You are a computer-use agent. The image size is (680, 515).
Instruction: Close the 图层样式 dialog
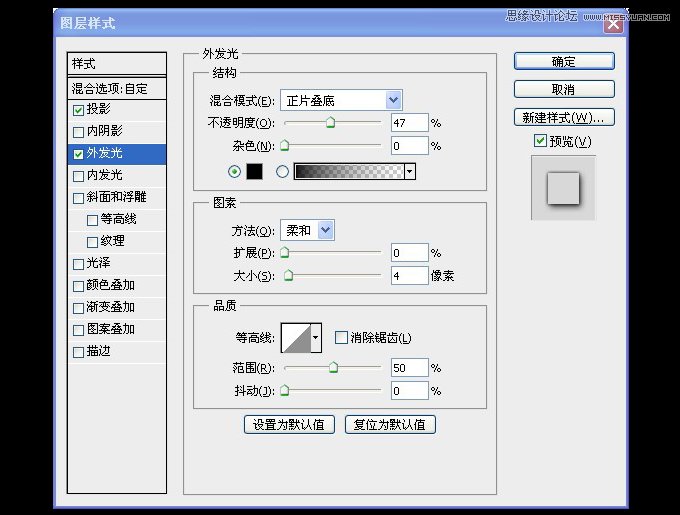point(613,24)
